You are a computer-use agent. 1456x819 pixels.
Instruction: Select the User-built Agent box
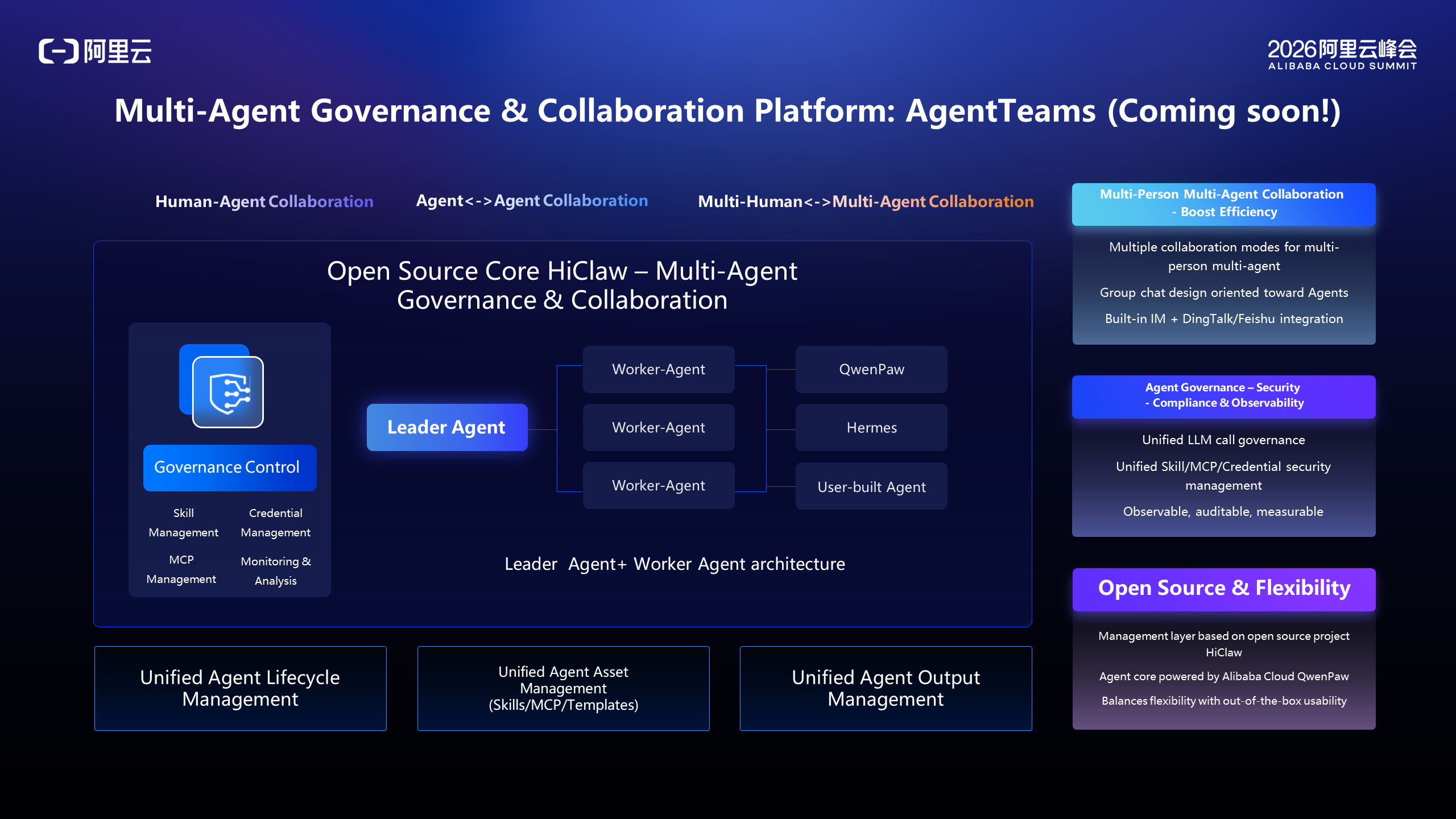tap(871, 486)
